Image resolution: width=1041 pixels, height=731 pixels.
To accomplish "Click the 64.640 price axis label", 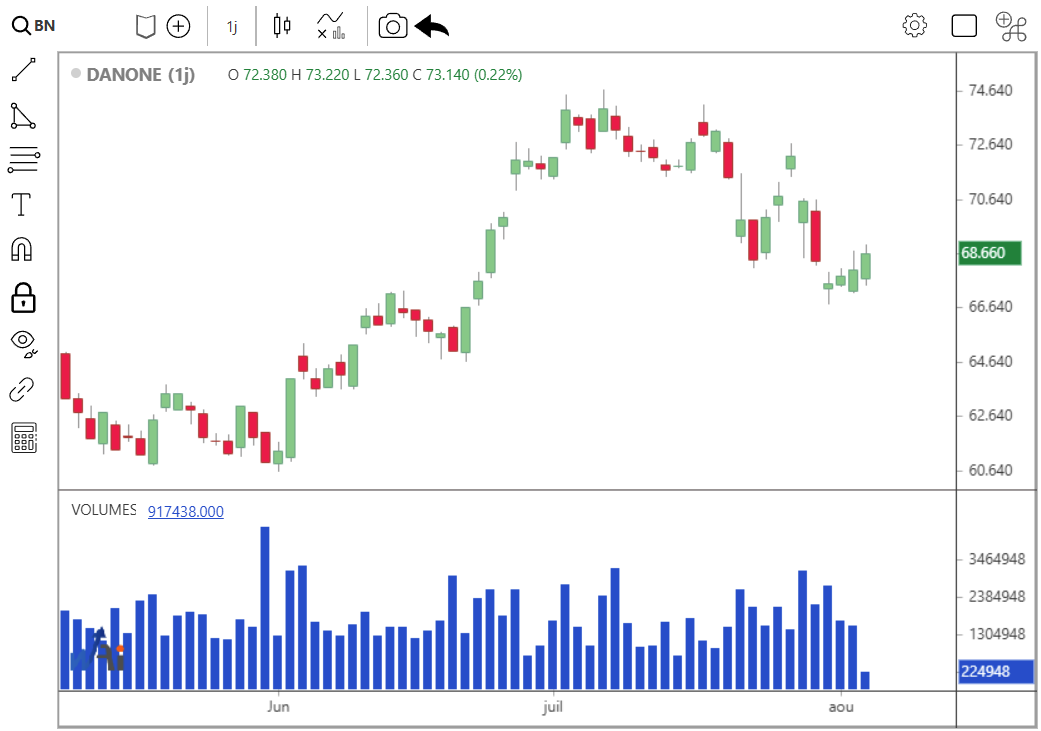I will click(x=990, y=362).
